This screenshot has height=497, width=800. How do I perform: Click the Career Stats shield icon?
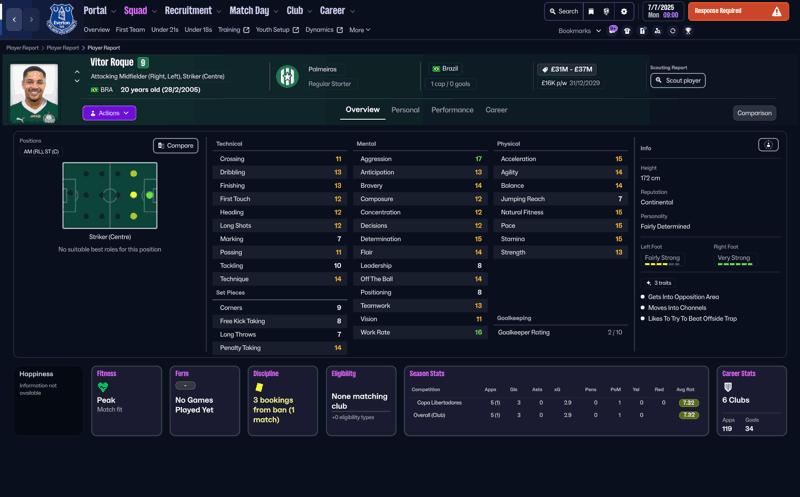[x=728, y=387]
